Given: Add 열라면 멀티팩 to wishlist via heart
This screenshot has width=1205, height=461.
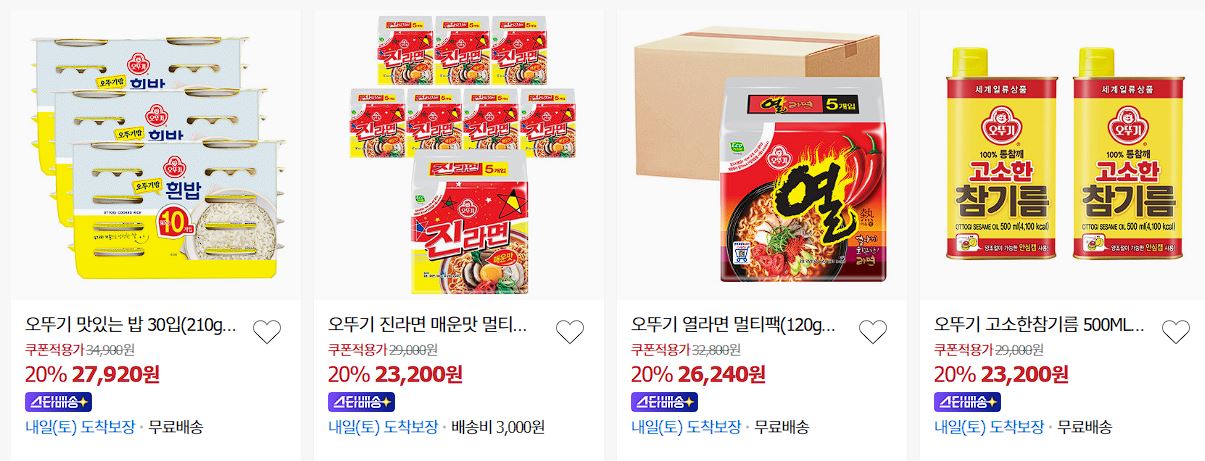Looking at the screenshot, I should click(873, 332).
